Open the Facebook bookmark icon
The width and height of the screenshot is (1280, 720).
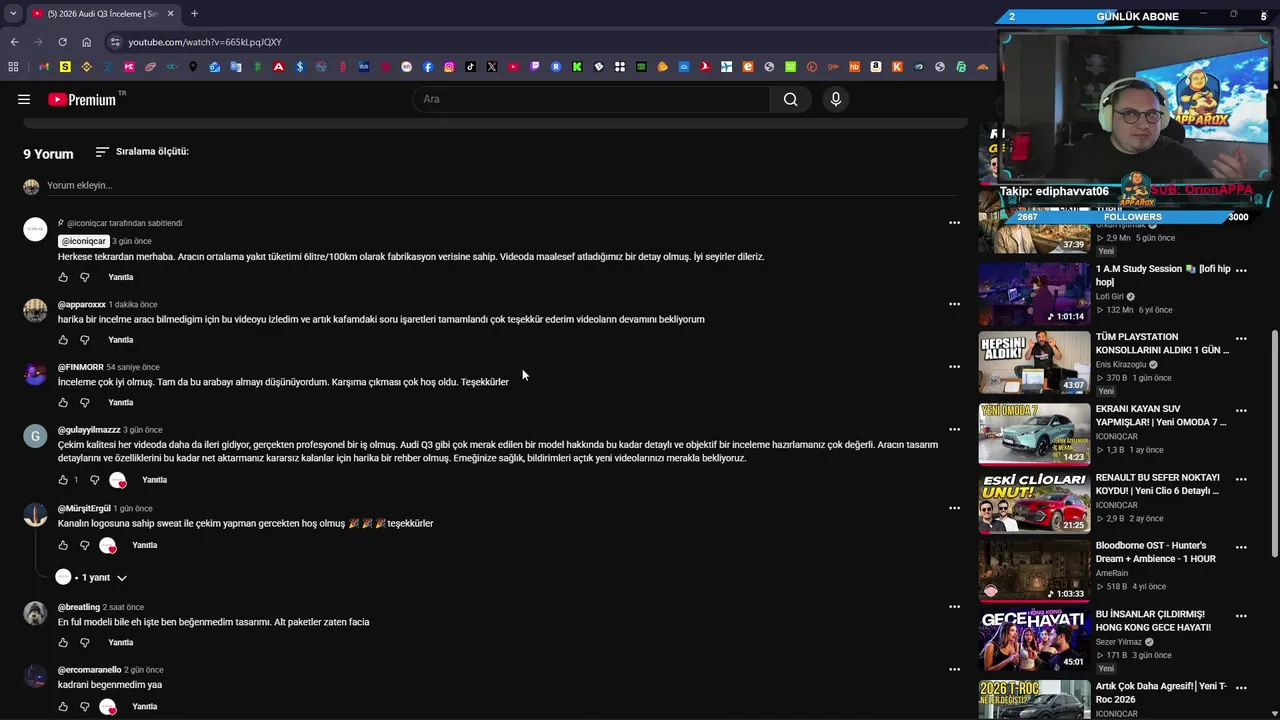(428, 67)
